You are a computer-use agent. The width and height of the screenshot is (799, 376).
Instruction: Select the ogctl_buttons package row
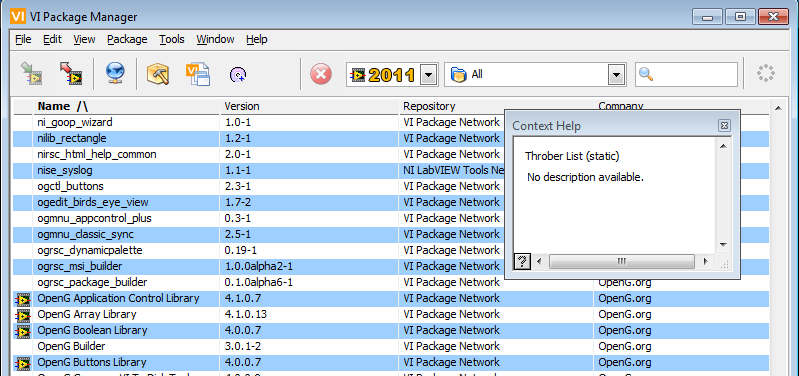391,186
